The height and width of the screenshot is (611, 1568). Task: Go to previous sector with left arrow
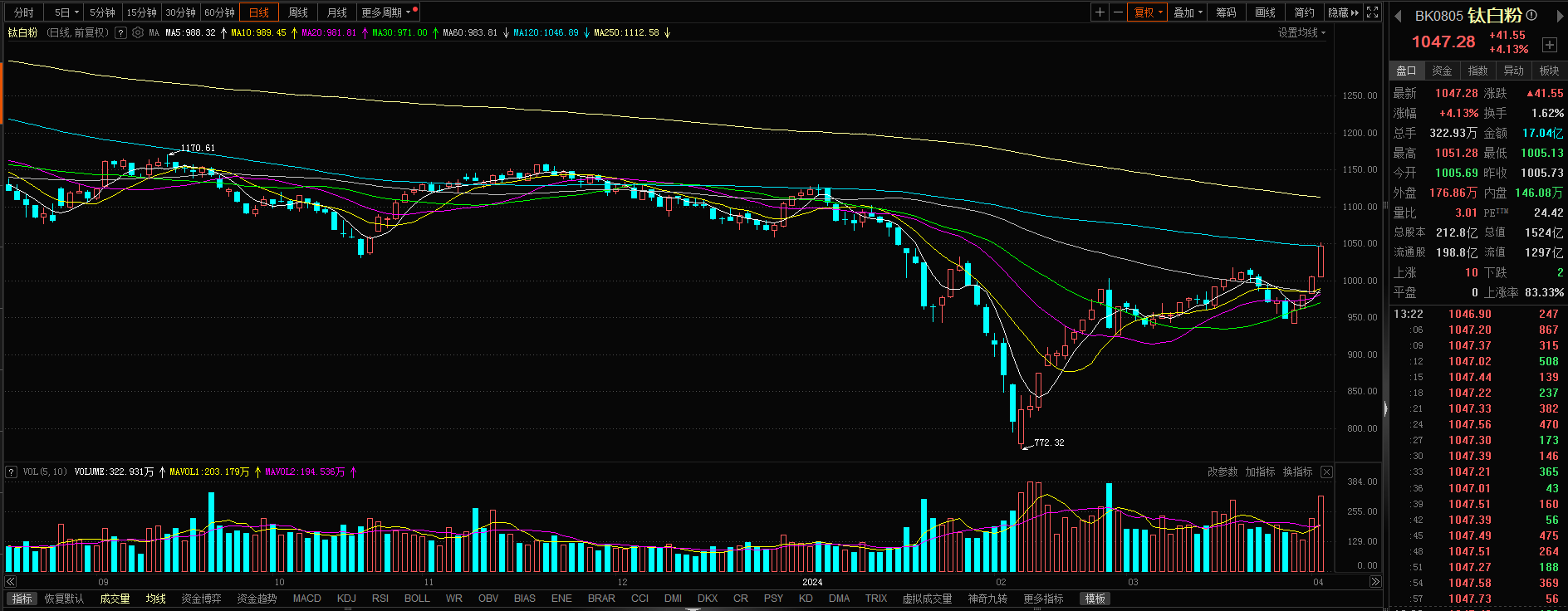[1398, 16]
